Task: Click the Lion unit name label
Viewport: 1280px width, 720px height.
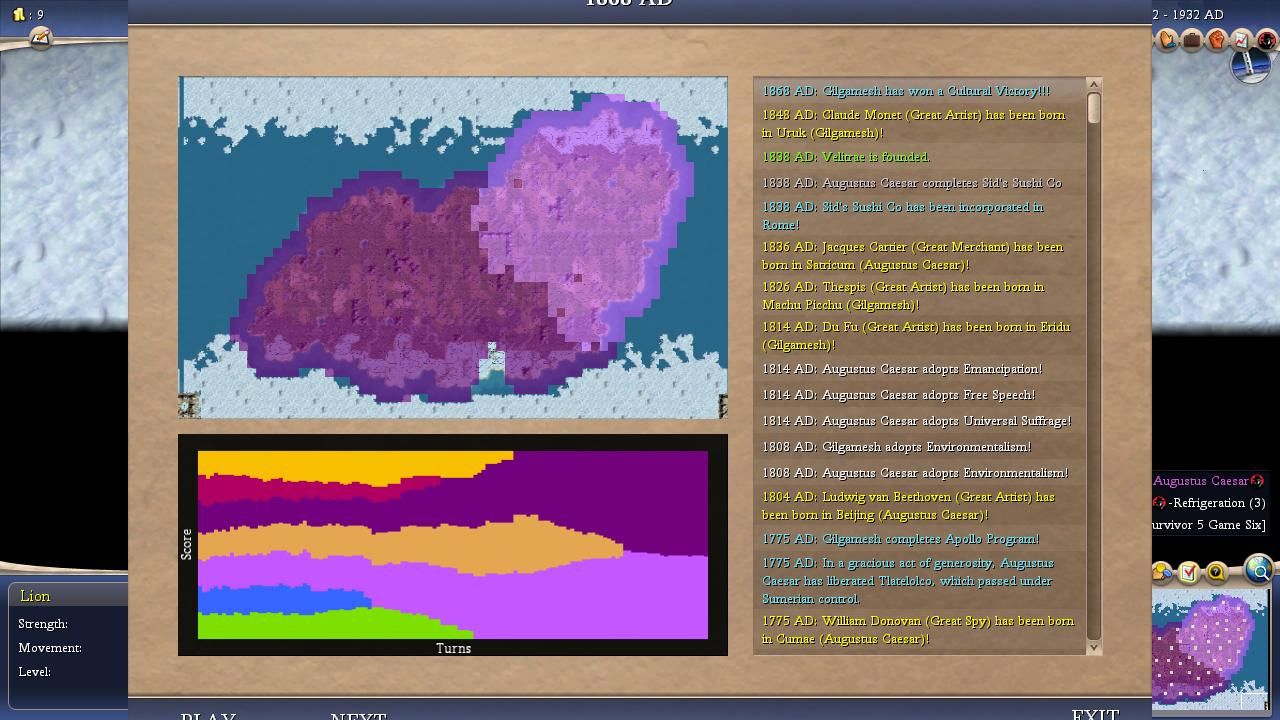Action: [35, 596]
